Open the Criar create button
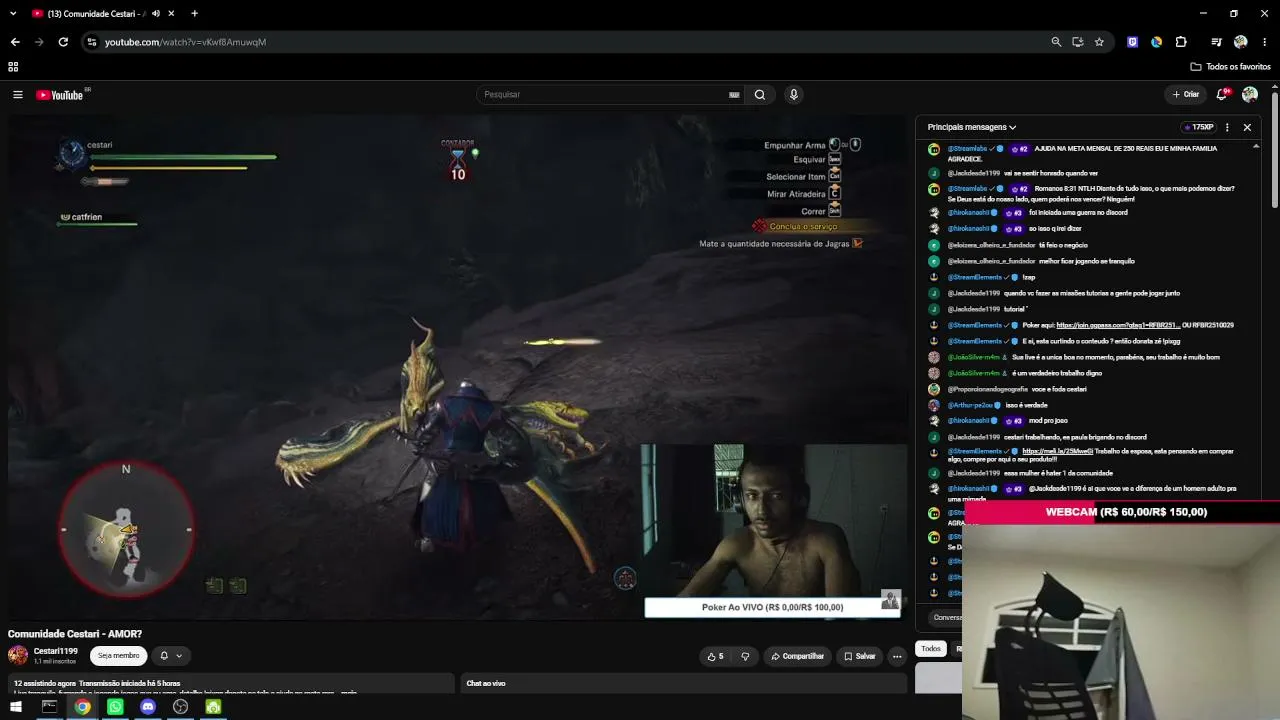The image size is (1280, 720). [1186, 95]
